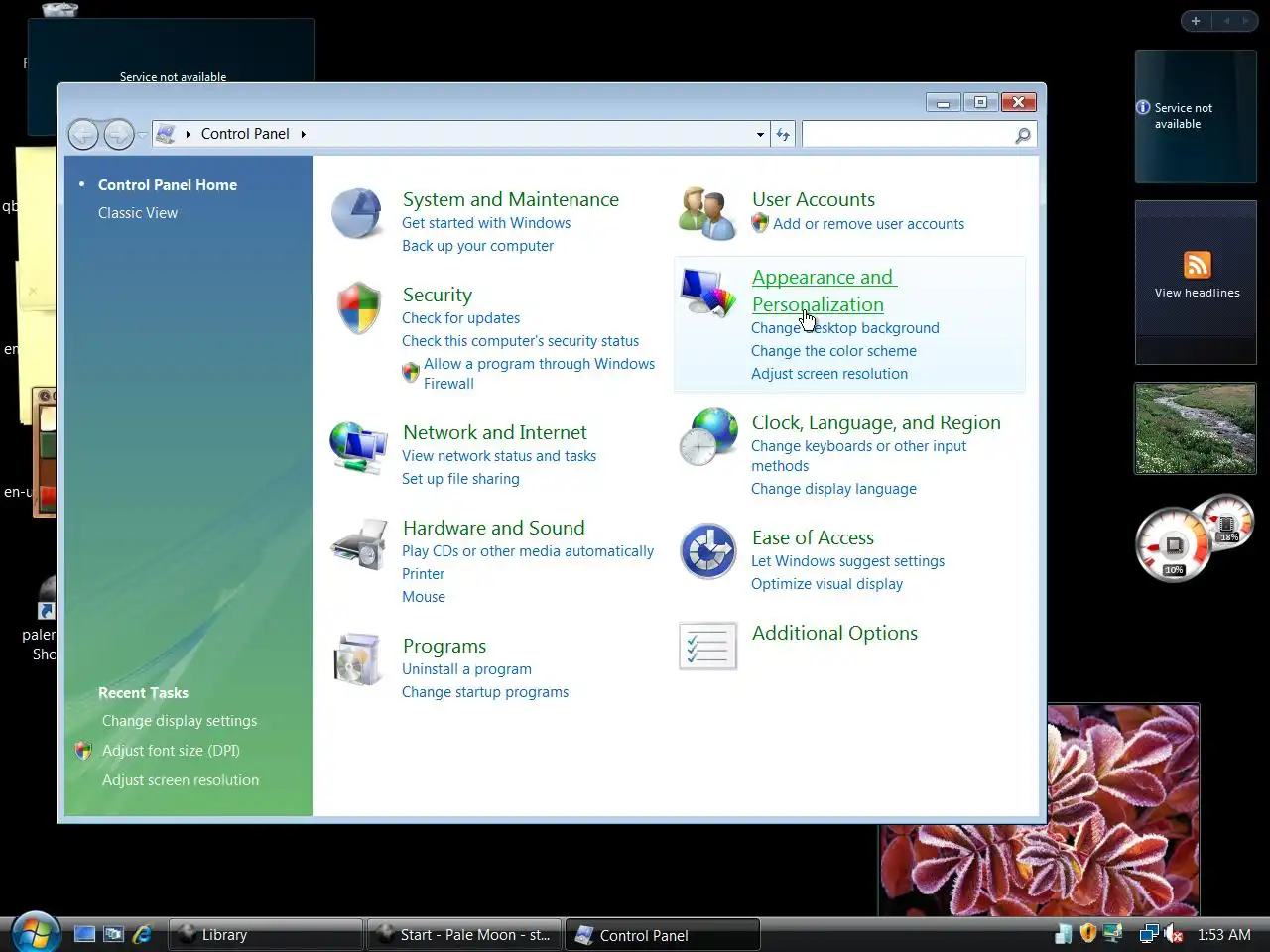Click the Ease of Access icon
Image resolution: width=1270 pixels, height=952 pixels.
point(707,551)
